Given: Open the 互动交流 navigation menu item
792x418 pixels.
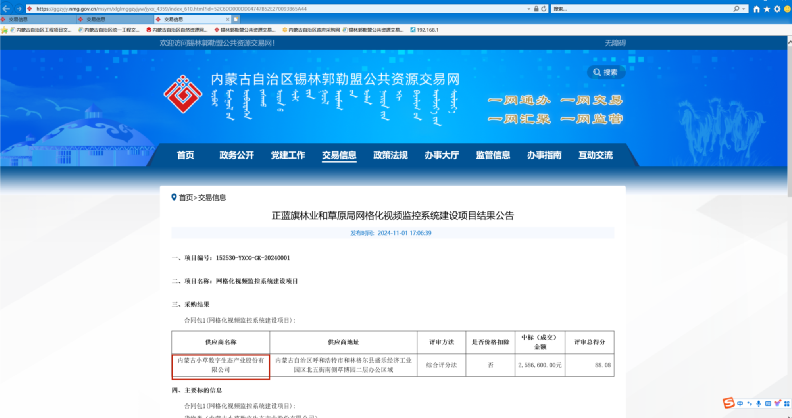Looking at the screenshot, I should coord(596,155).
